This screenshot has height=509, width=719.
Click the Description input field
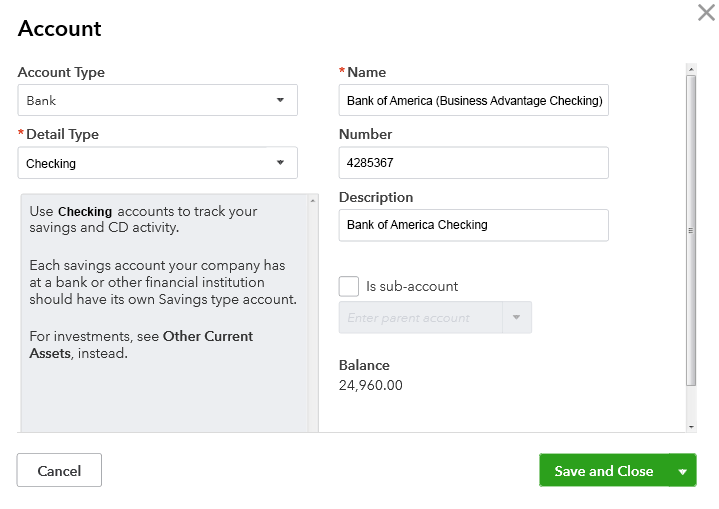pos(474,225)
